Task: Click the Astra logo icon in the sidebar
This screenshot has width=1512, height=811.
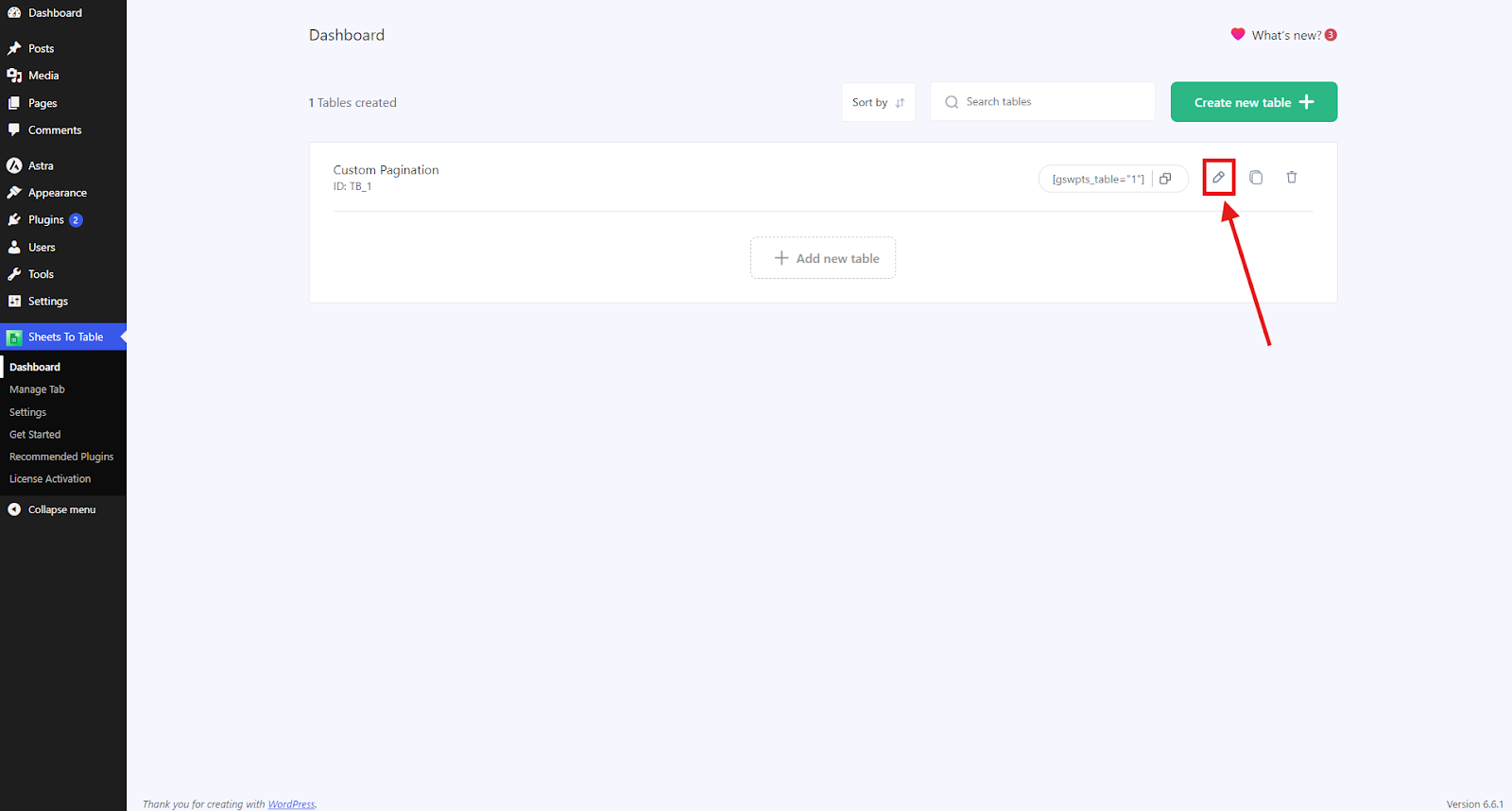Action: pyautogui.click(x=14, y=165)
